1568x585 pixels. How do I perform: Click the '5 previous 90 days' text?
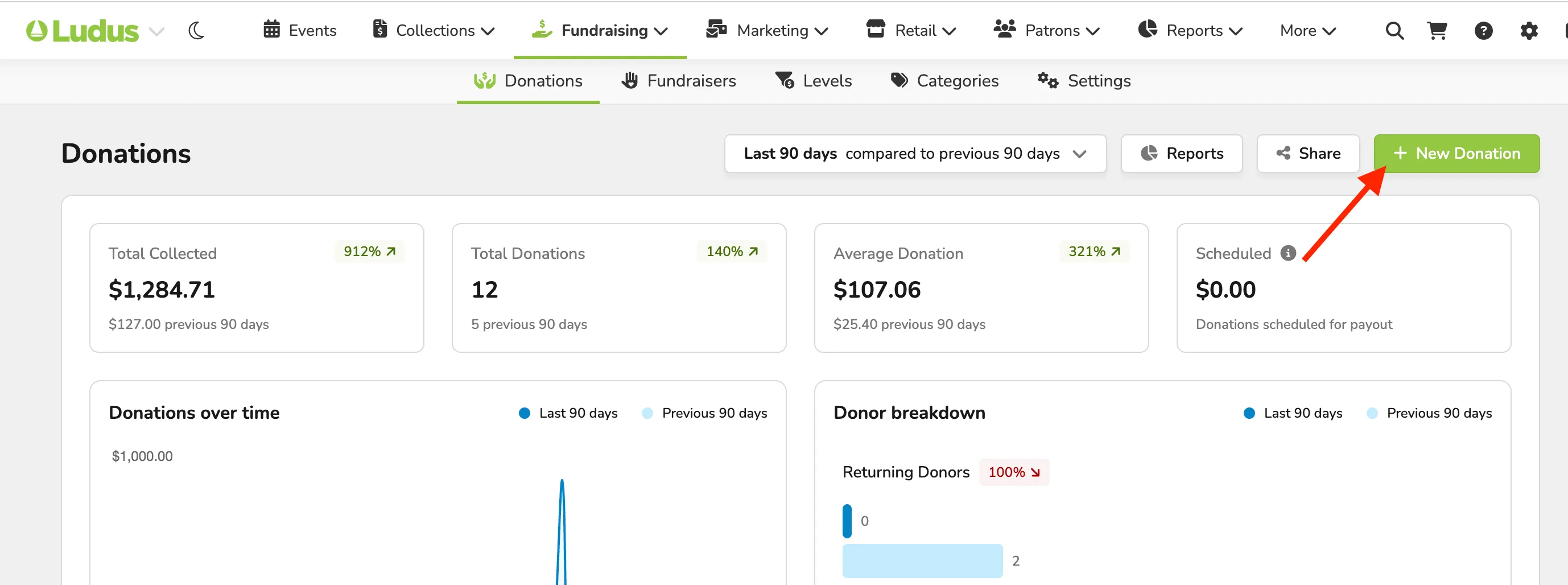point(529,324)
